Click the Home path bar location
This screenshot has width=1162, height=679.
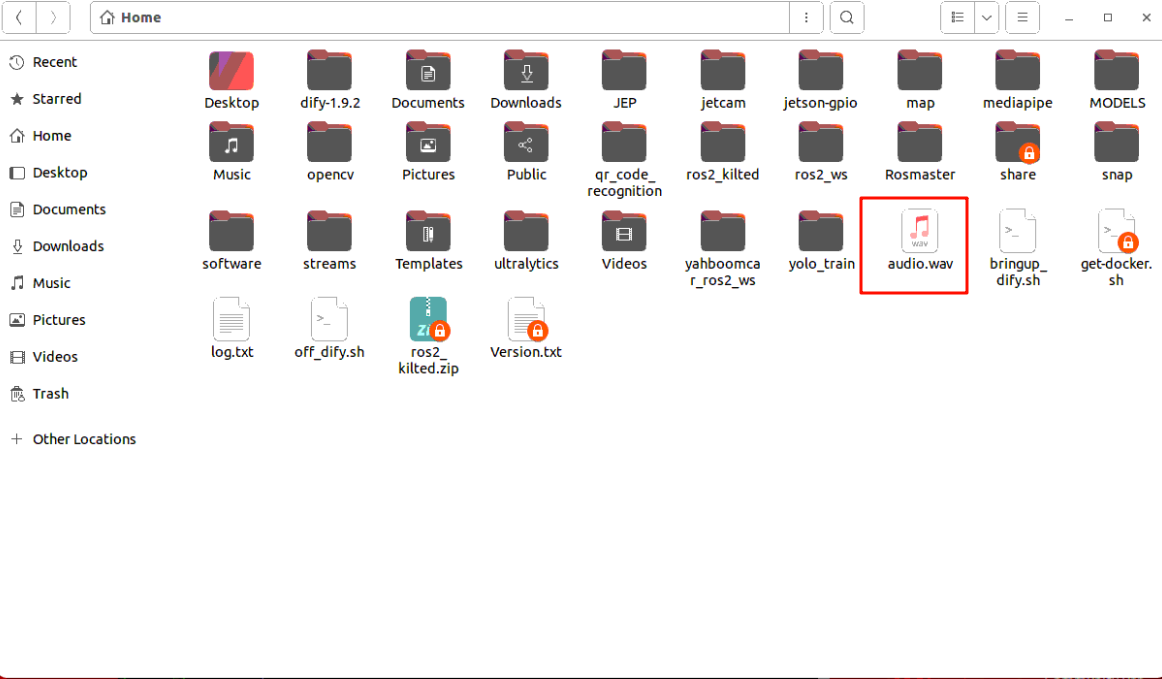[x=130, y=18]
